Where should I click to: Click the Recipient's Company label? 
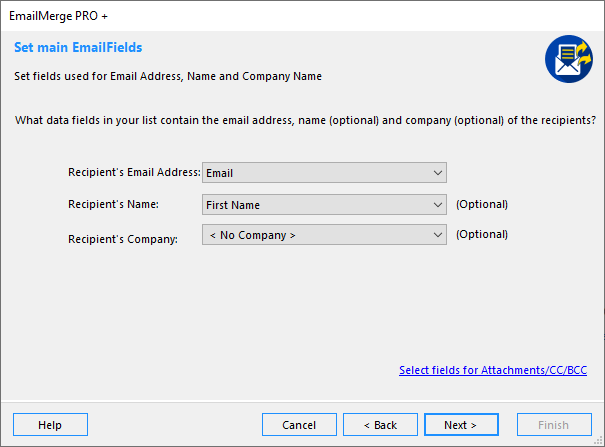[123, 239]
